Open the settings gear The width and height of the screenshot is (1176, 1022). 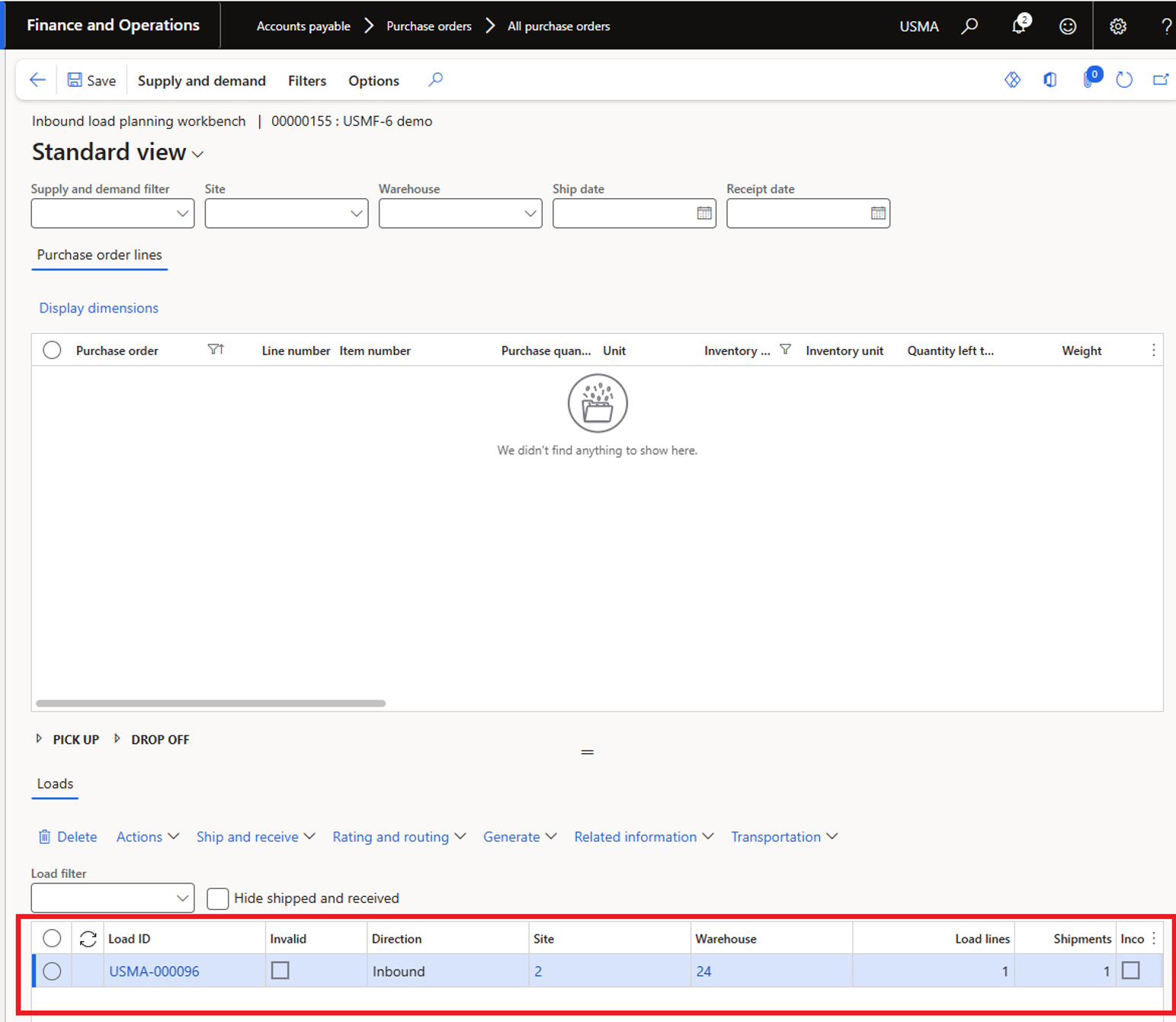point(1118,26)
